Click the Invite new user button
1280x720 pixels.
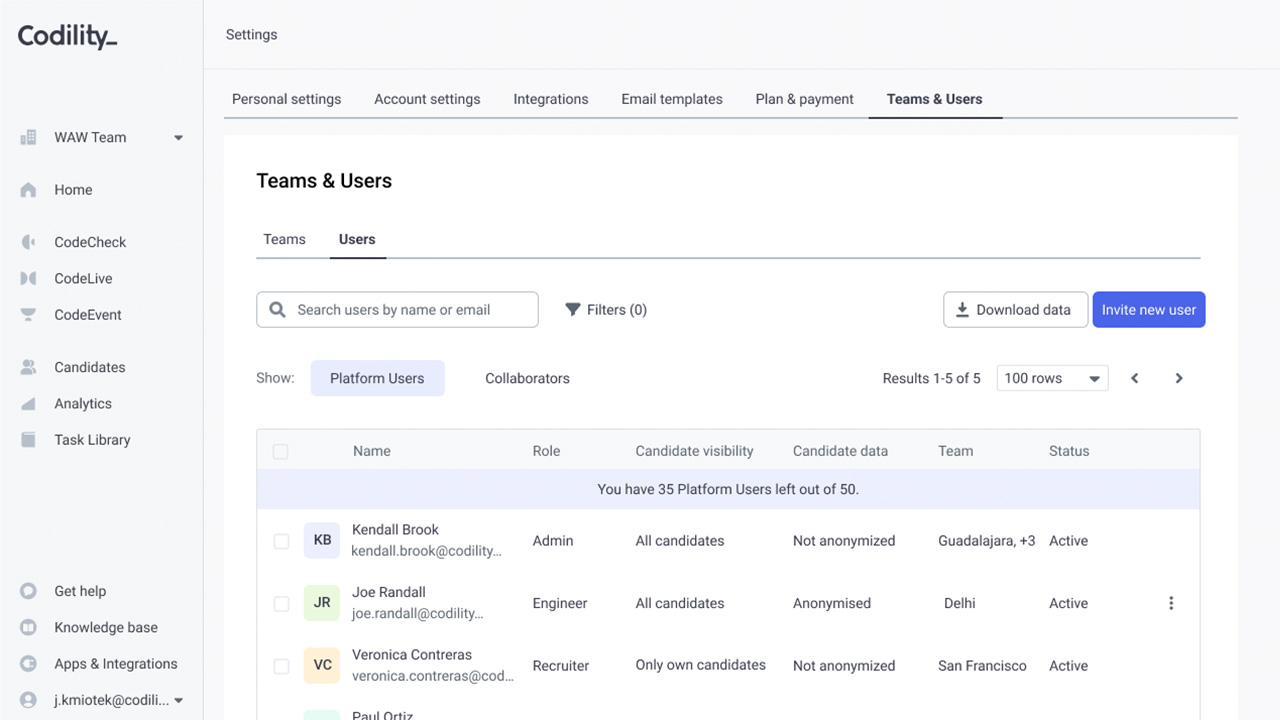click(1149, 310)
